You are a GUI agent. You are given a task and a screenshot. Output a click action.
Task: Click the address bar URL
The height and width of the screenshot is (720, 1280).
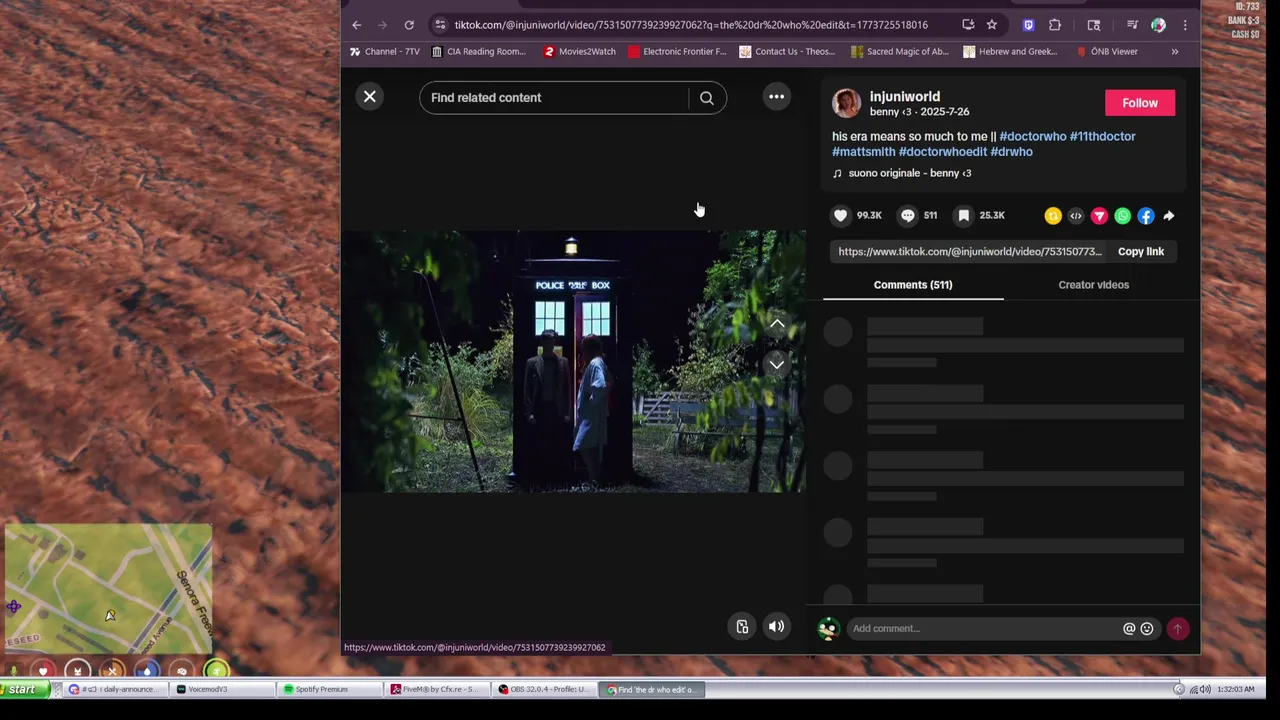(691, 25)
